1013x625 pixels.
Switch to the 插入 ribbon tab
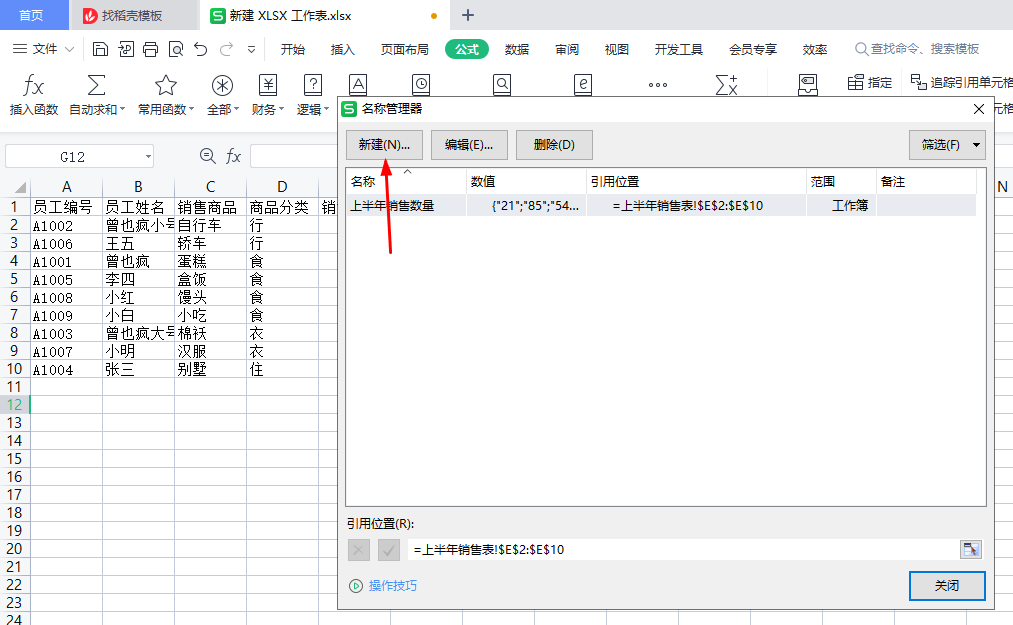(x=342, y=49)
